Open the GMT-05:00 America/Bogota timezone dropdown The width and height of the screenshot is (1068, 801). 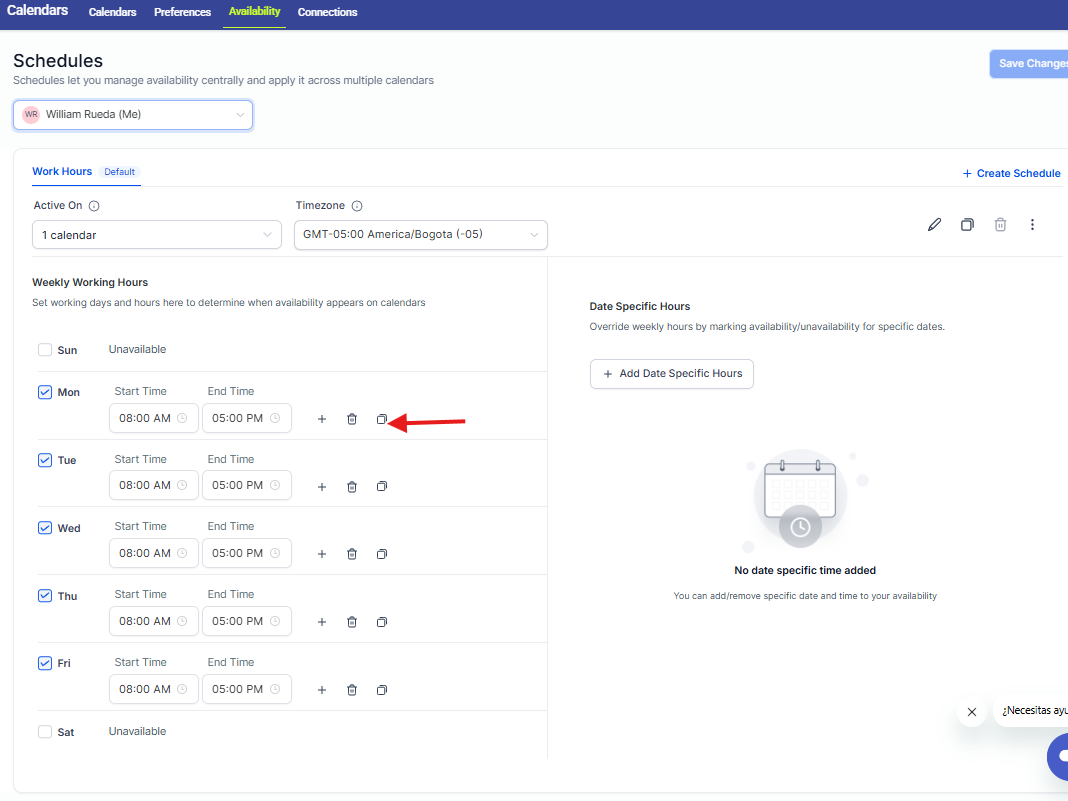point(420,235)
